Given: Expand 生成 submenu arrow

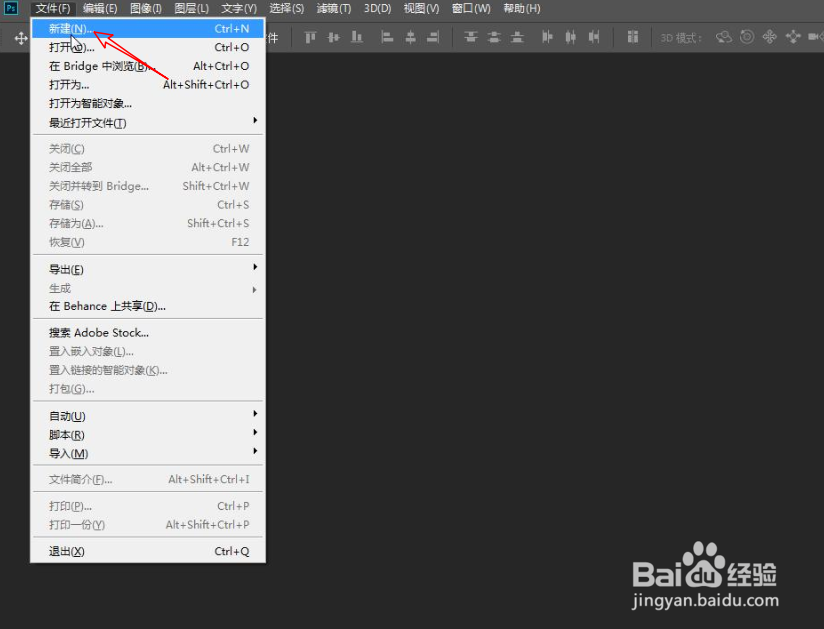Looking at the screenshot, I should pos(254,289).
